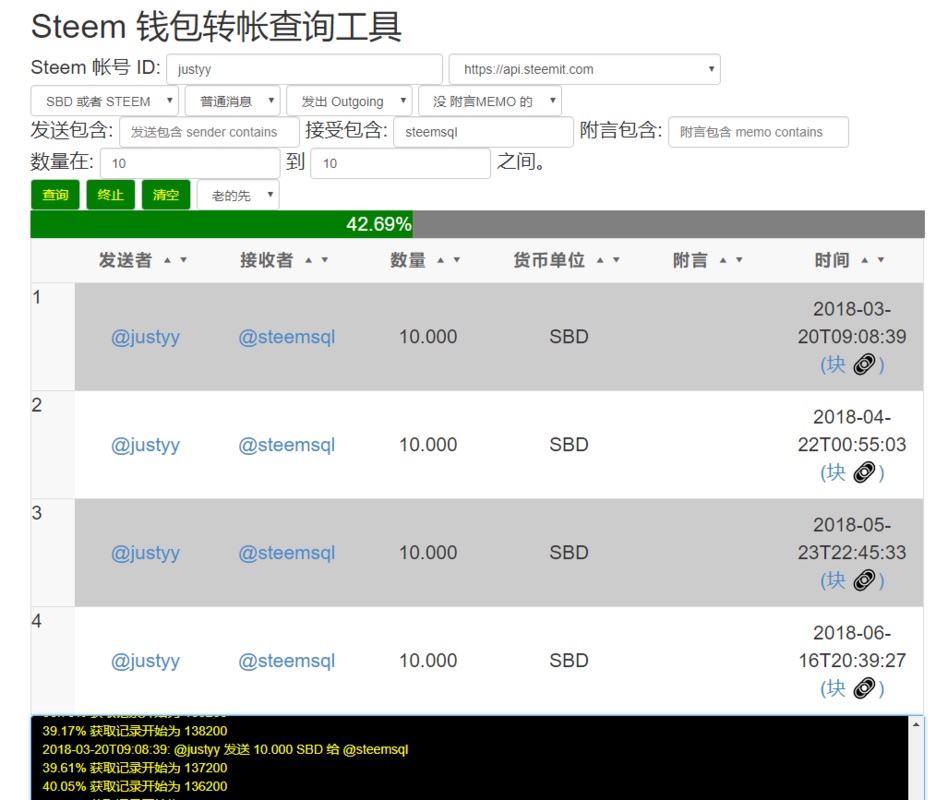Focus the Steem 帐号 ID input field
The height and width of the screenshot is (800, 928).
pyautogui.click(x=304, y=70)
